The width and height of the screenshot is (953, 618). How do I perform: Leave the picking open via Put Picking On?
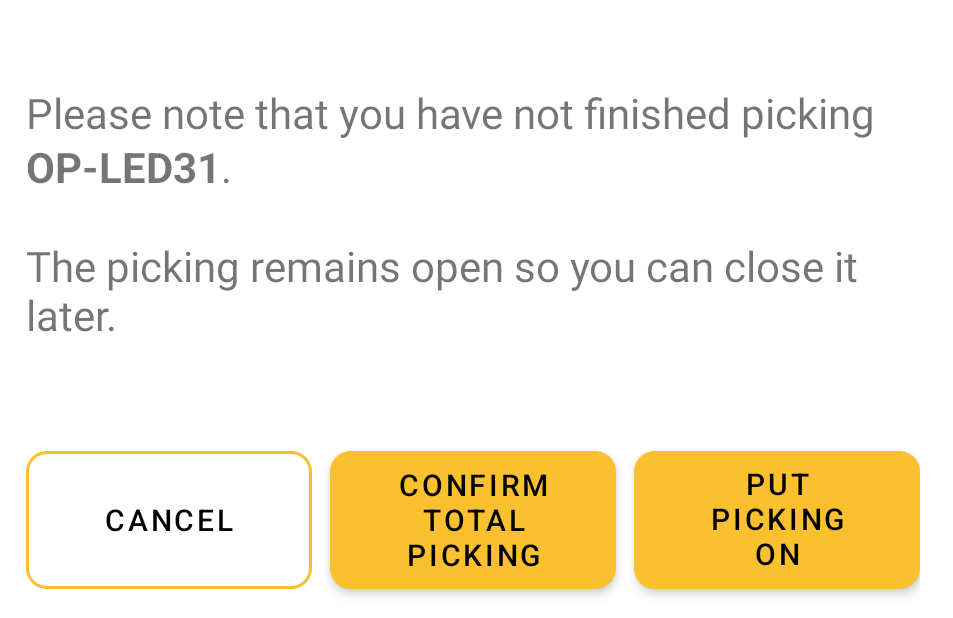777,520
